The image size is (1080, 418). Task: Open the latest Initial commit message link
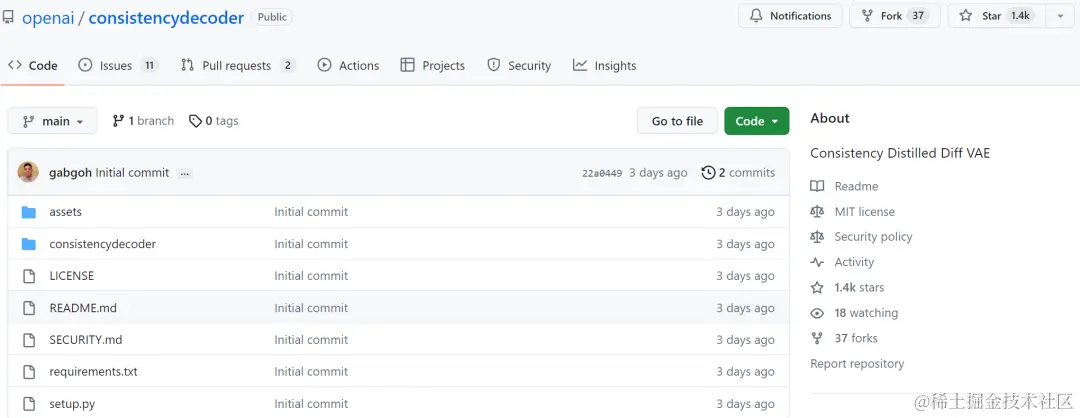[x=132, y=173]
